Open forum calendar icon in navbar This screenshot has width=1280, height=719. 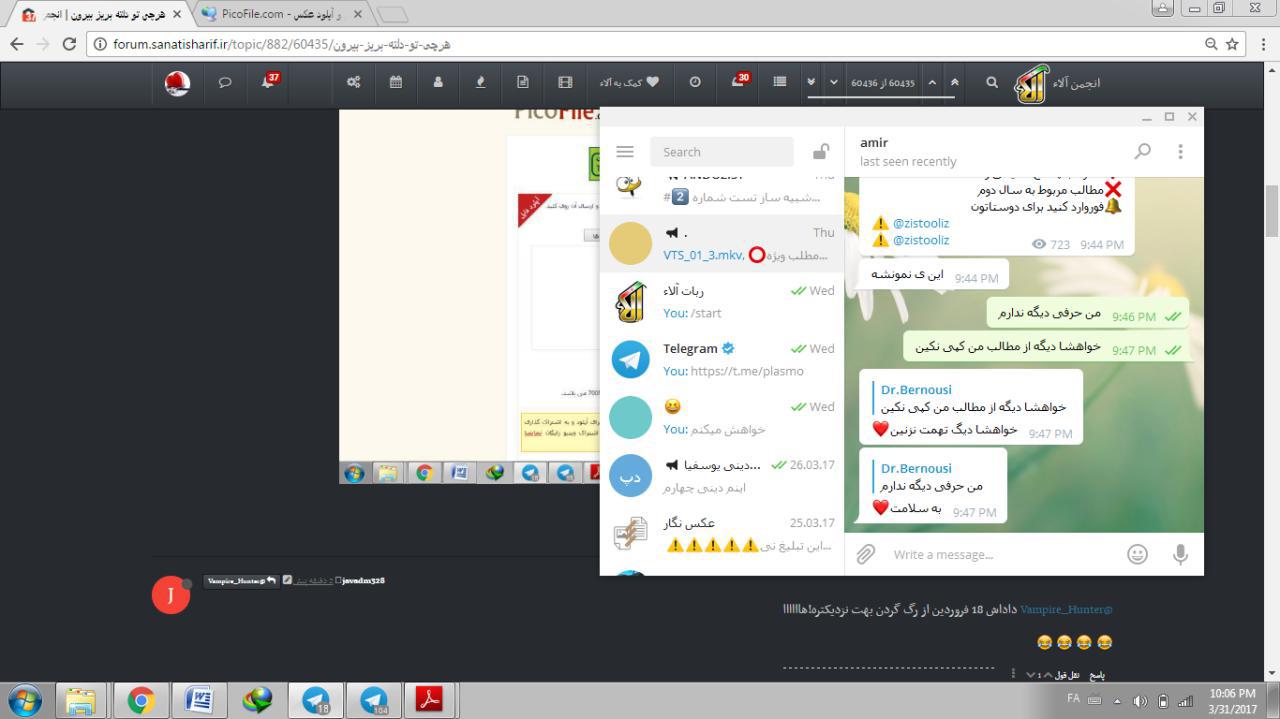click(396, 82)
